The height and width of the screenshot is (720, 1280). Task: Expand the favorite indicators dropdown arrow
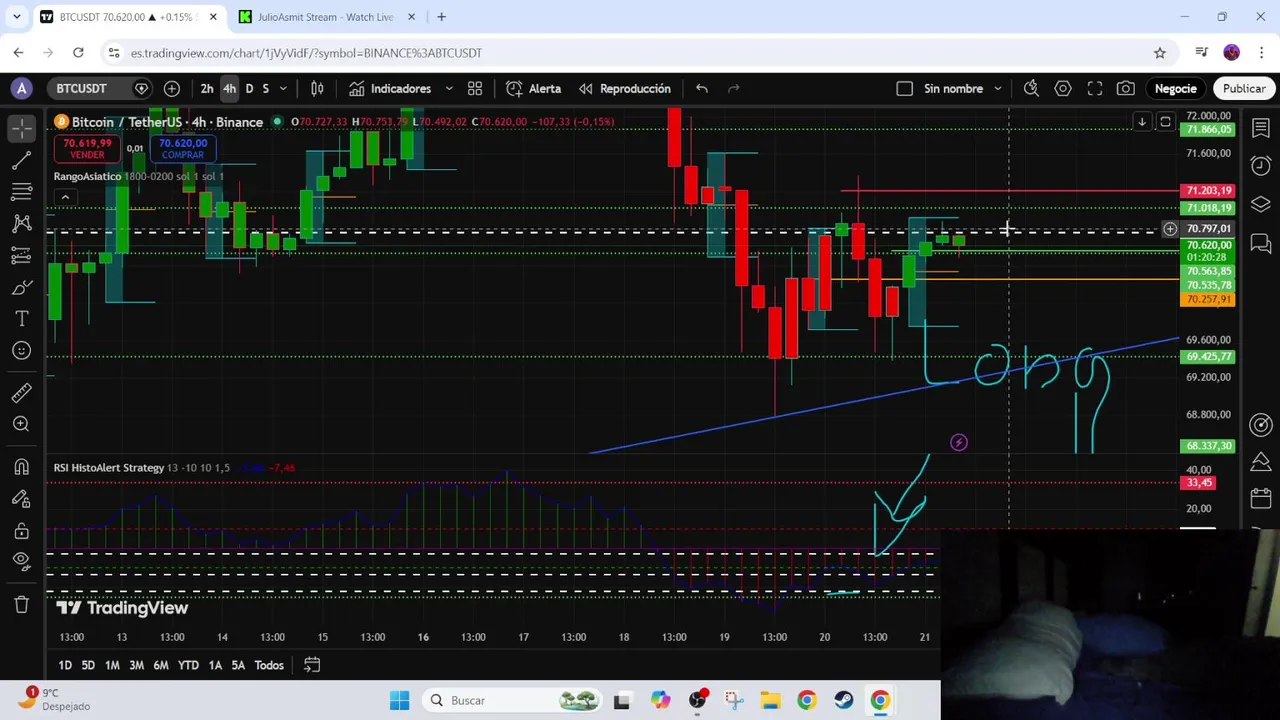click(449, 88)
